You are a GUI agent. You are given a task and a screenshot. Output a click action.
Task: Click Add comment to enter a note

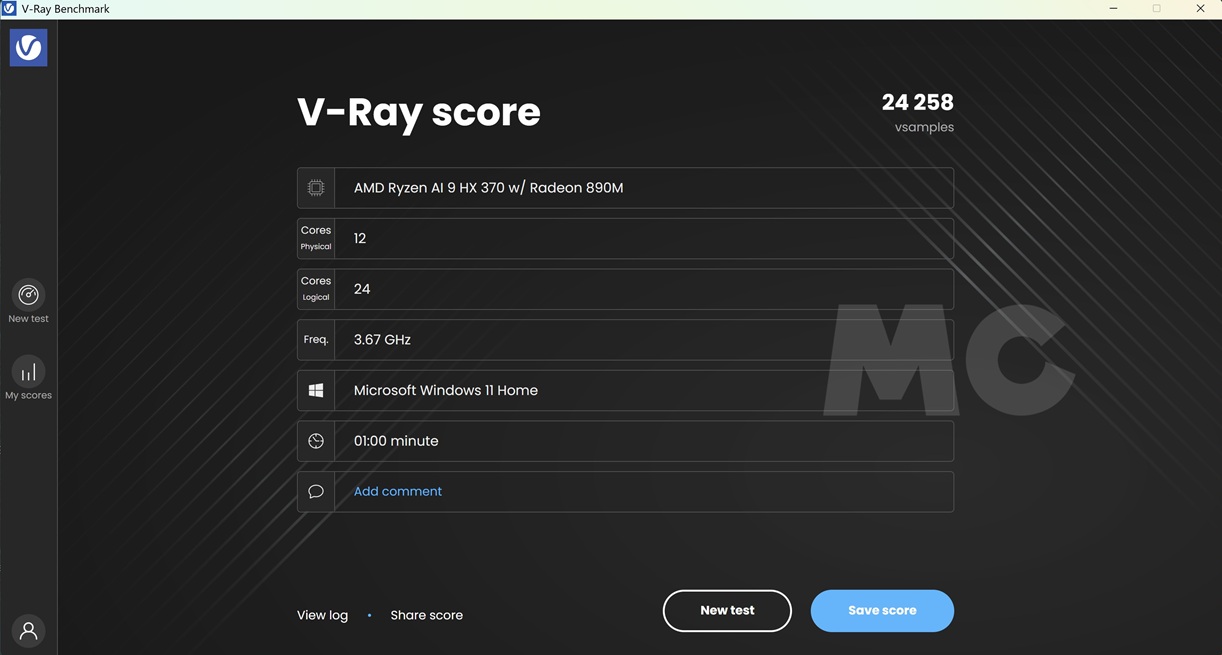coord(397,490)
